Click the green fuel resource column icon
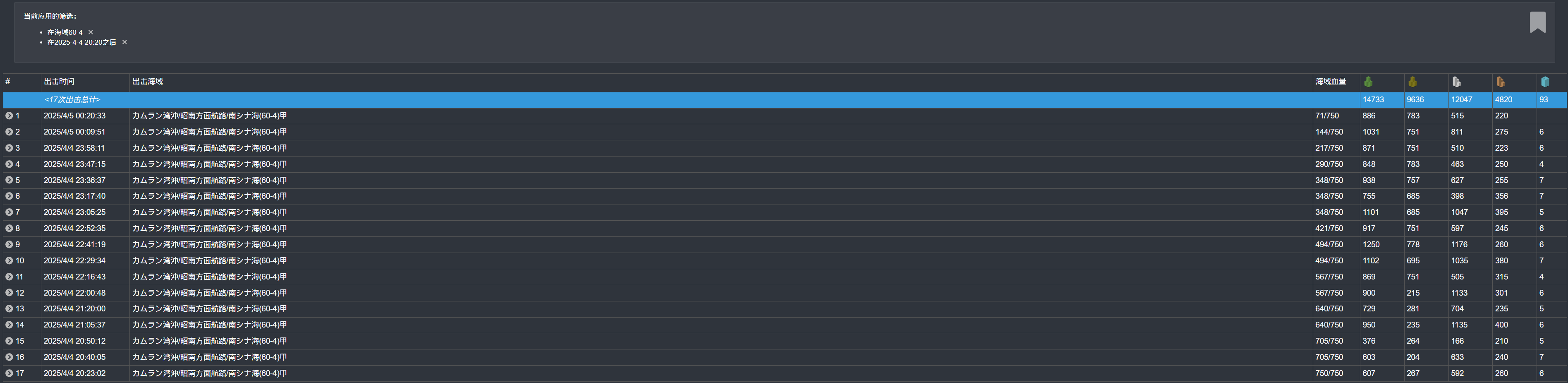This screenshot has width=1568, height=383. click(1368, 82)
